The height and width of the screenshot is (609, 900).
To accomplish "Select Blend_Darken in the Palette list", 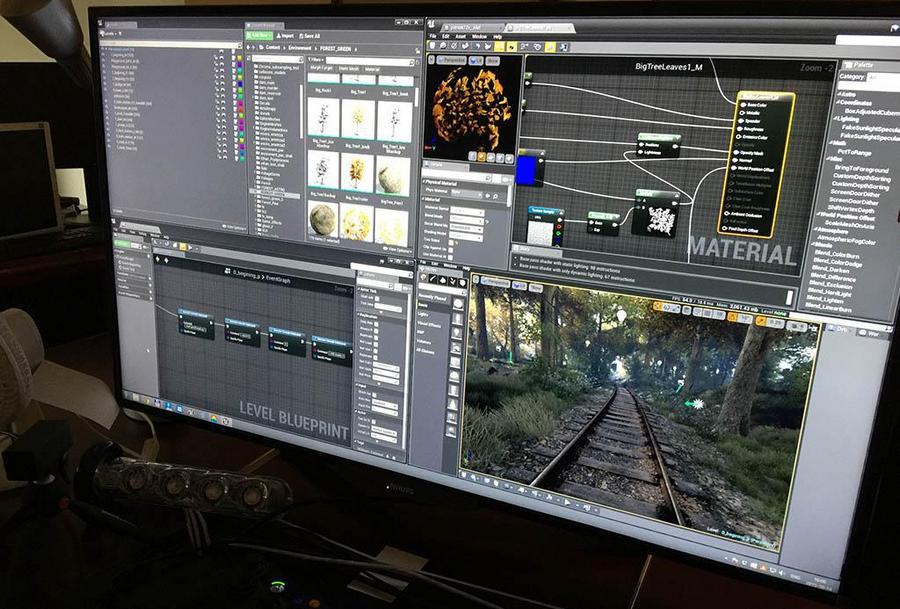I will pos(833,269).
